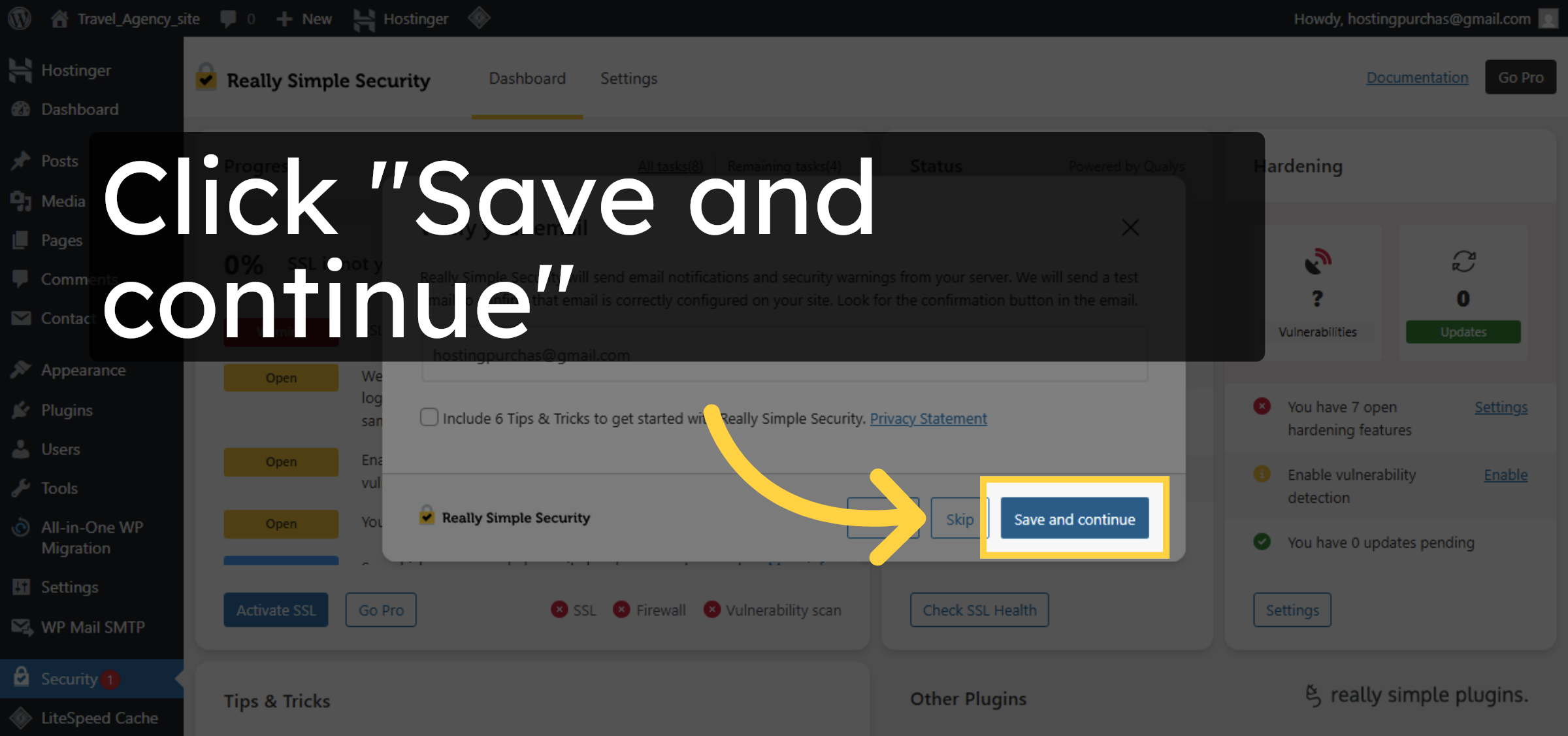Click the 0% SSL progress bar
Screen dimensions: 1568x736
pyautogui.click(x=242, y=264)
